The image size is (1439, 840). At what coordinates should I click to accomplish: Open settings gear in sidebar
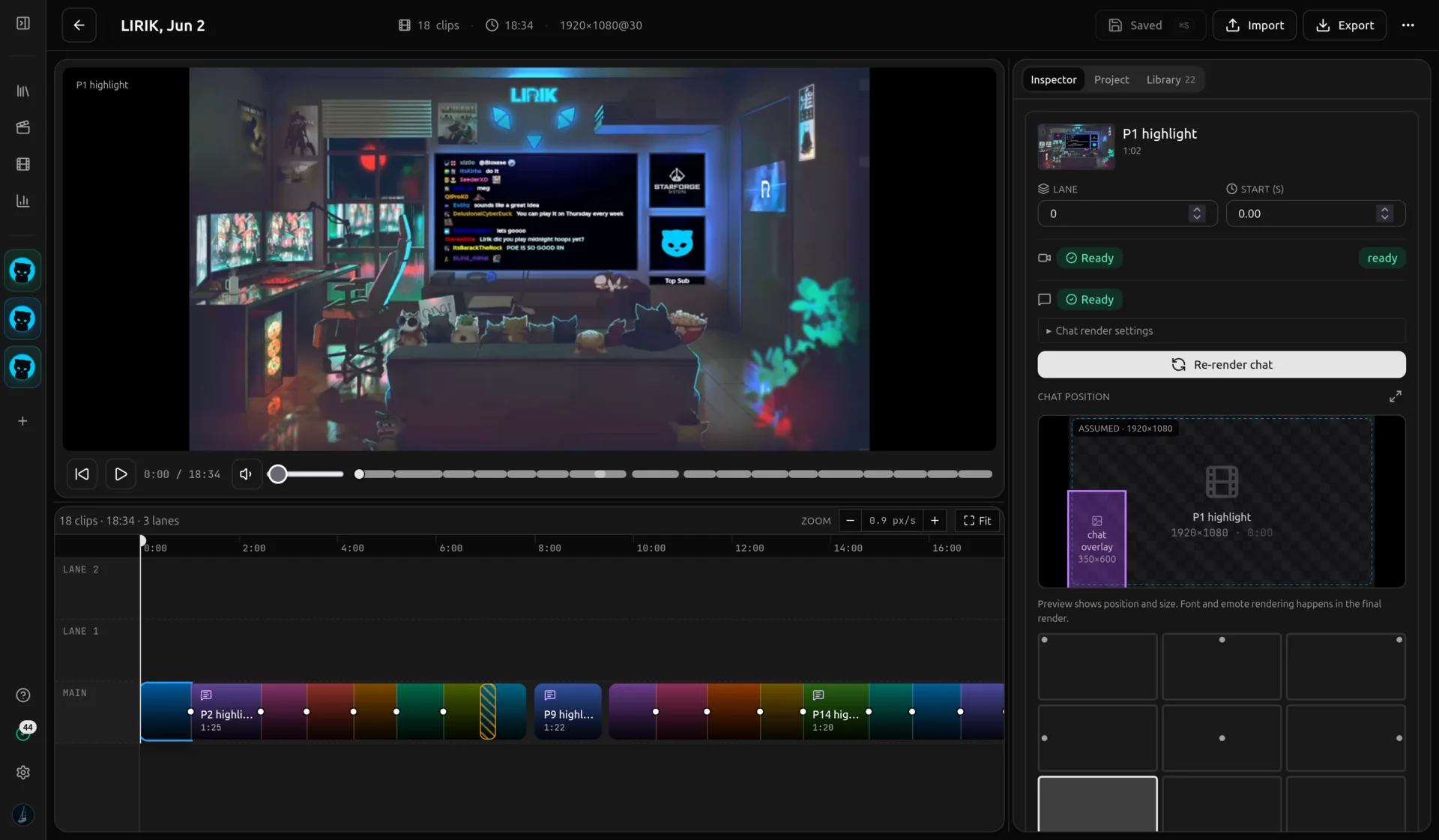[23, 773]
